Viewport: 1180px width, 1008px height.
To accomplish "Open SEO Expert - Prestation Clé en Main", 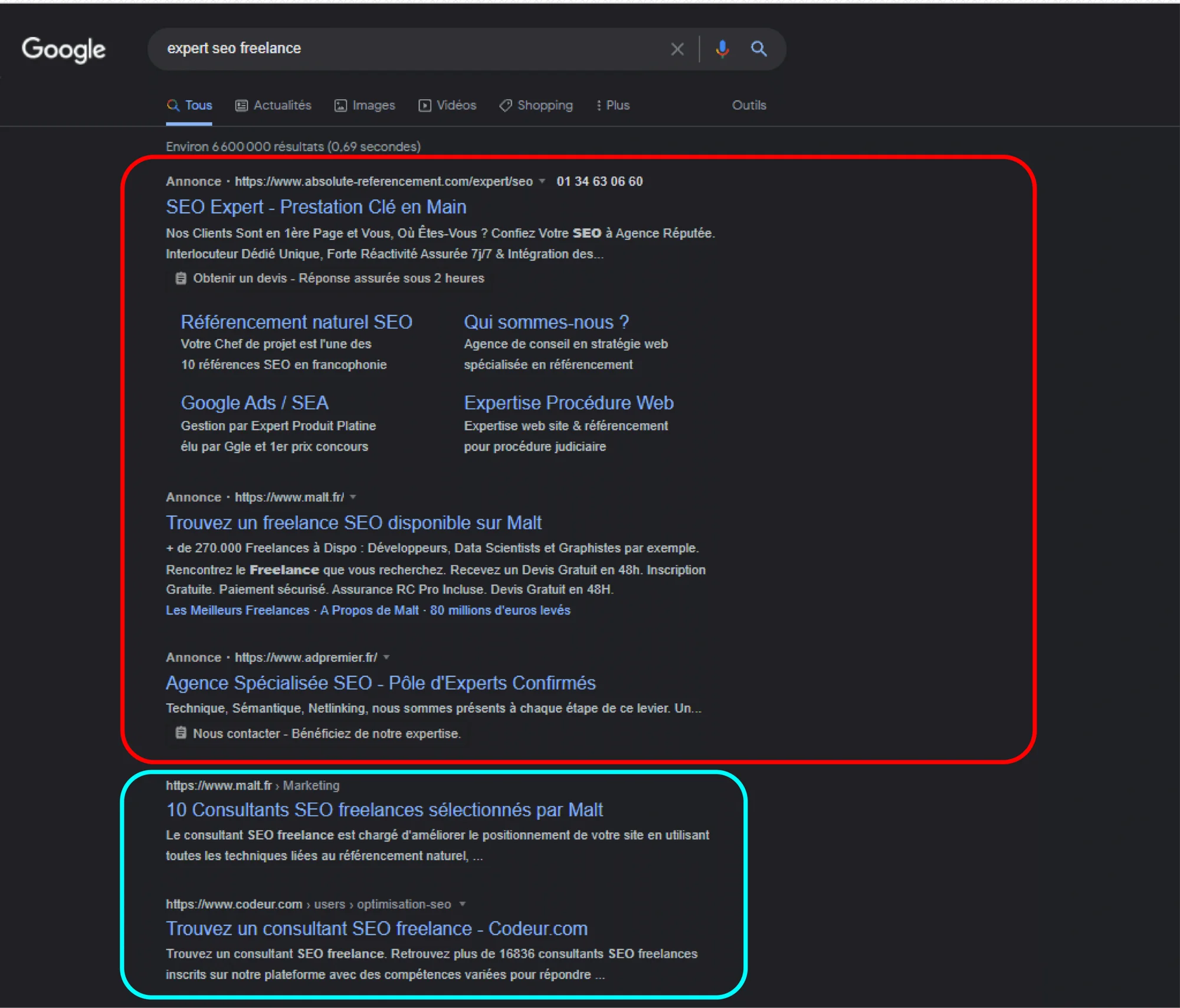I will click(316, 207).
